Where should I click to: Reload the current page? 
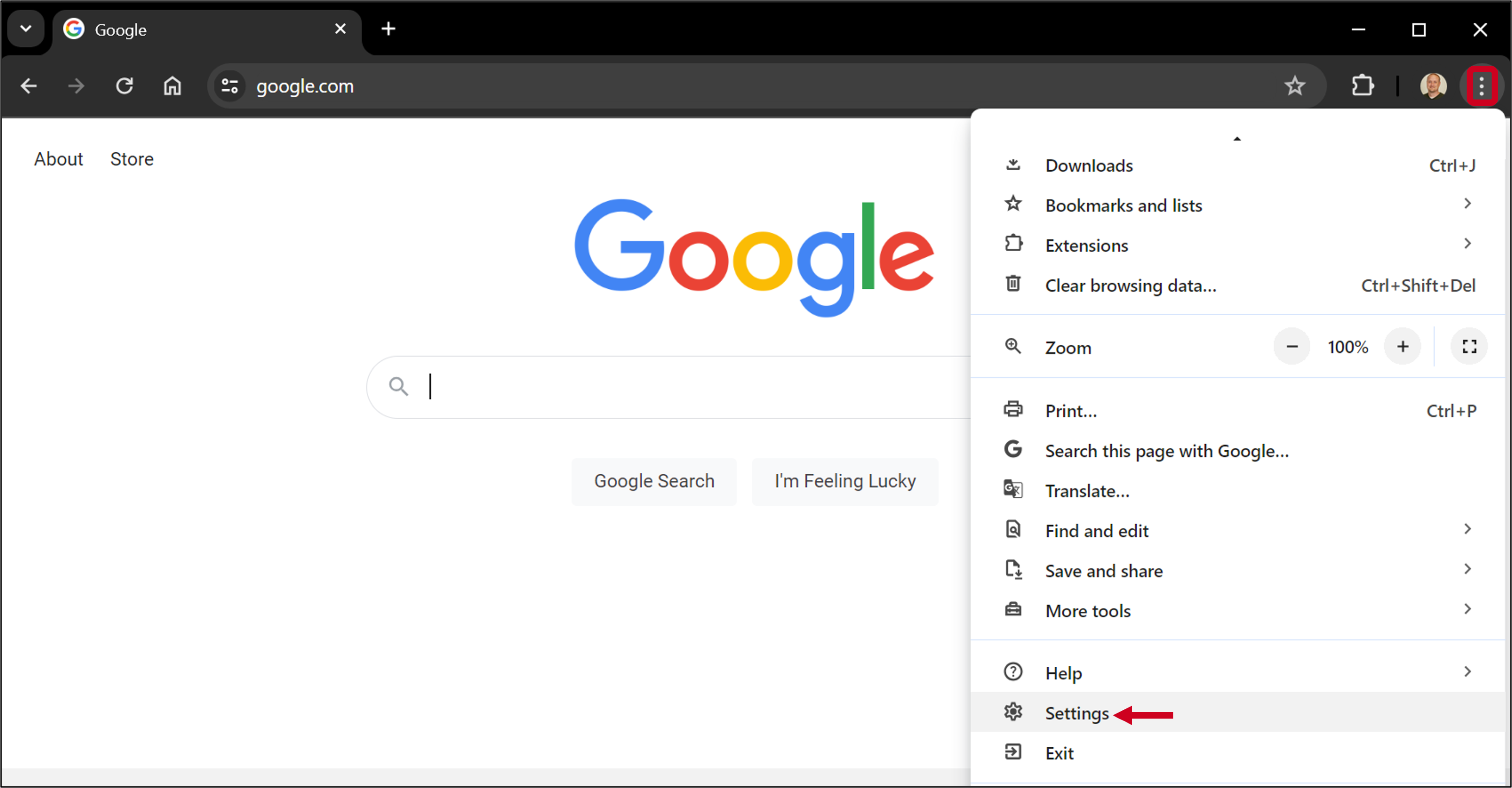[124, 86]
